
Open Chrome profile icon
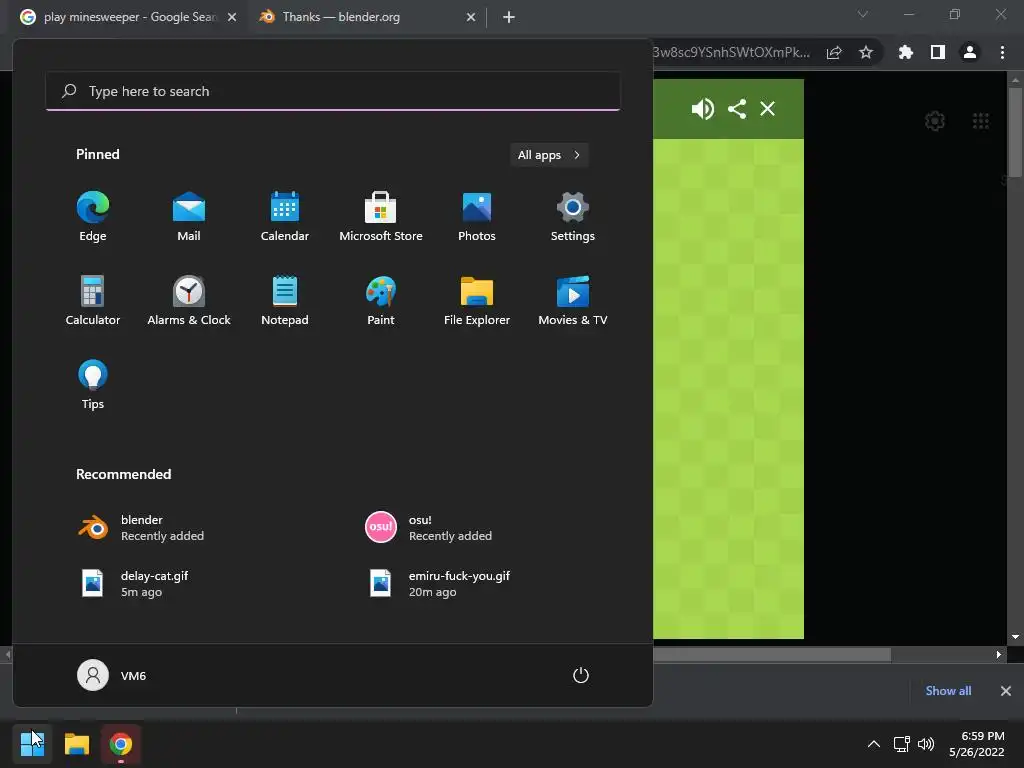(970, 52)
